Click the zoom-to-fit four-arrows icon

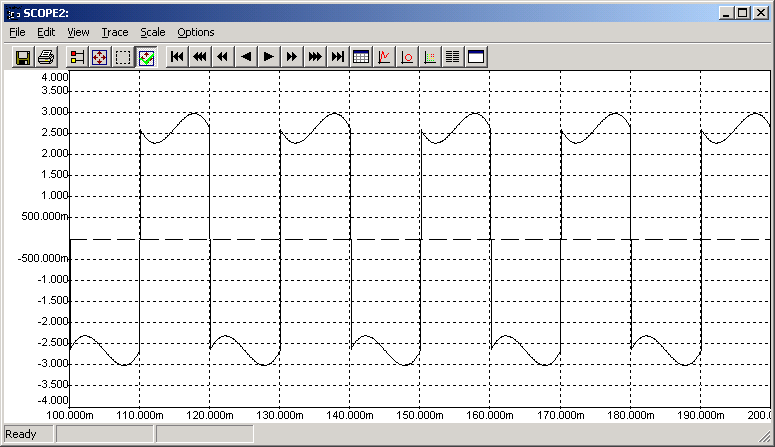(99, 57)
